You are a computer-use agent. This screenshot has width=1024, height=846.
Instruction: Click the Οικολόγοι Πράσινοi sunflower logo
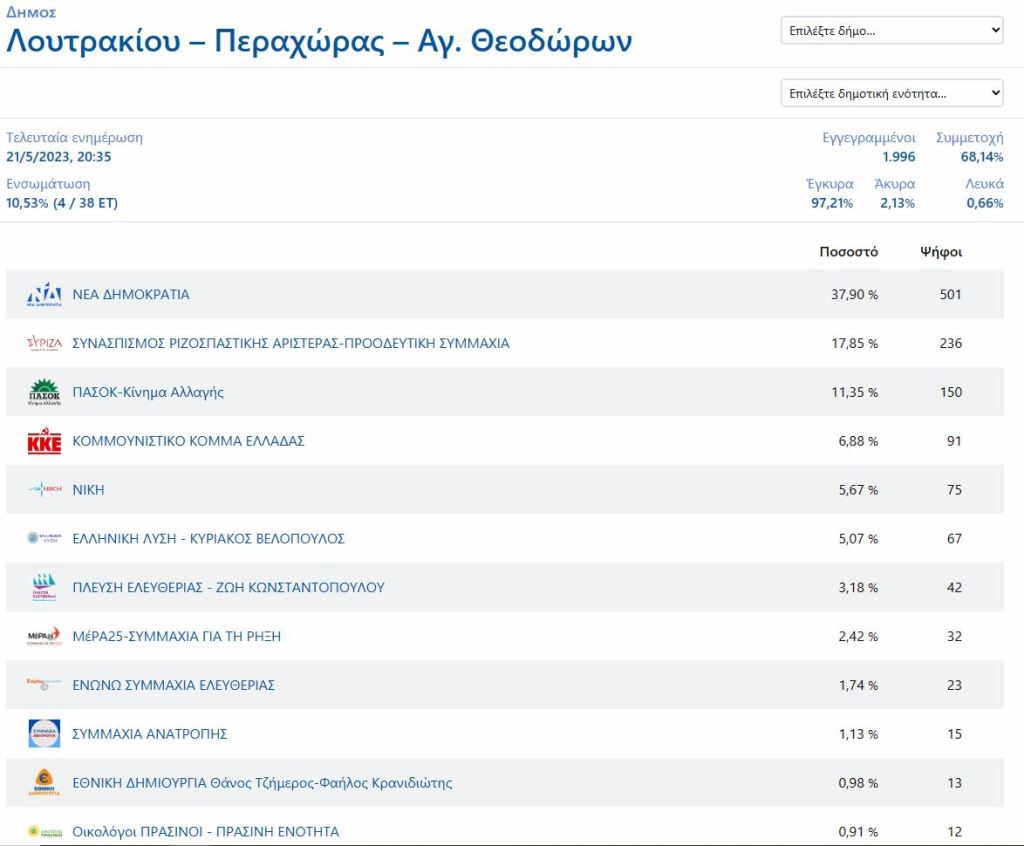pos(44,832)
